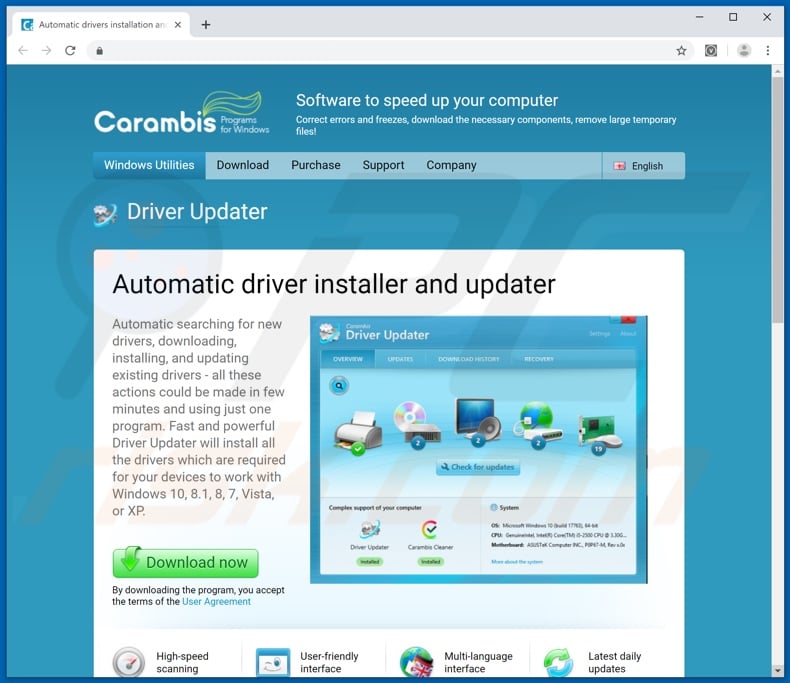
Task: Click the padlock site info icon
Action: [100, 50]
